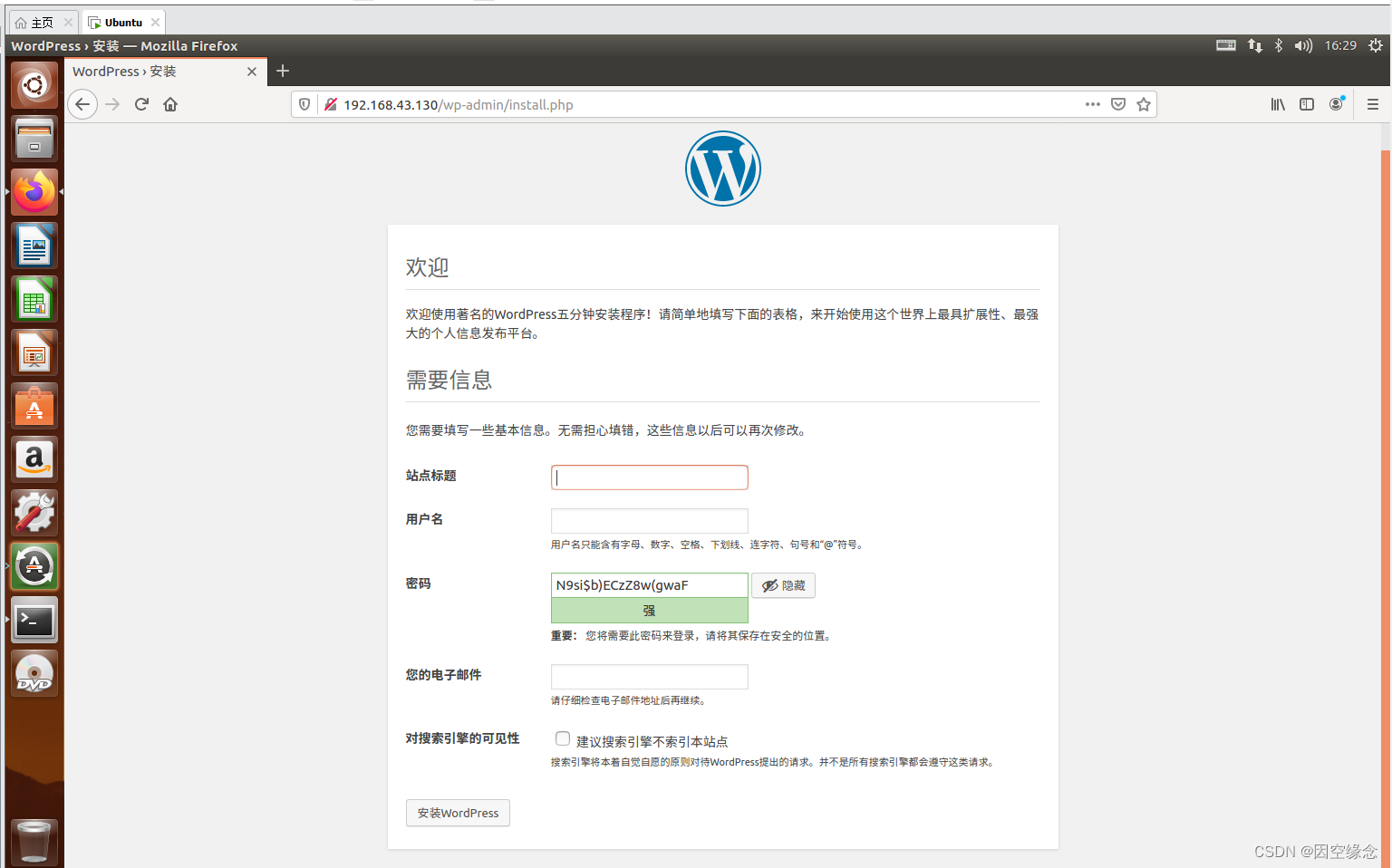Open the Firefox Library panel
1392x868 pixels.
[x=1277, y=104]
